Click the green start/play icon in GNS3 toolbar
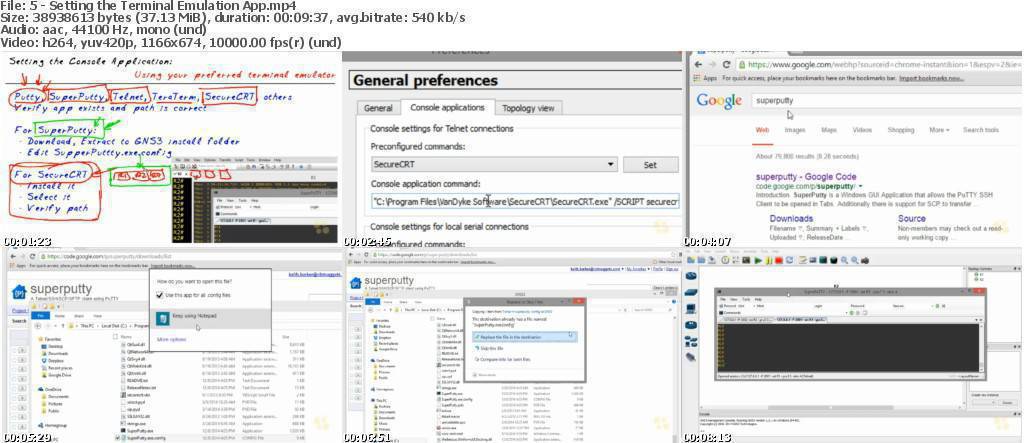1024x443 pixels. pos(758,260)
